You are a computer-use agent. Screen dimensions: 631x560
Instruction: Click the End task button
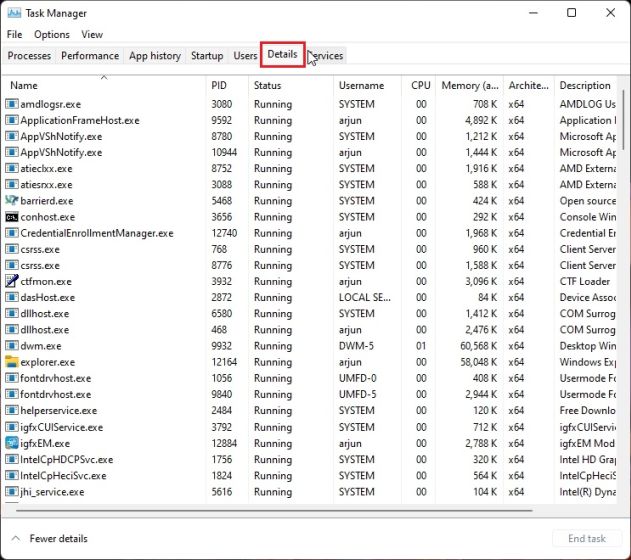[x=586, y=538]
